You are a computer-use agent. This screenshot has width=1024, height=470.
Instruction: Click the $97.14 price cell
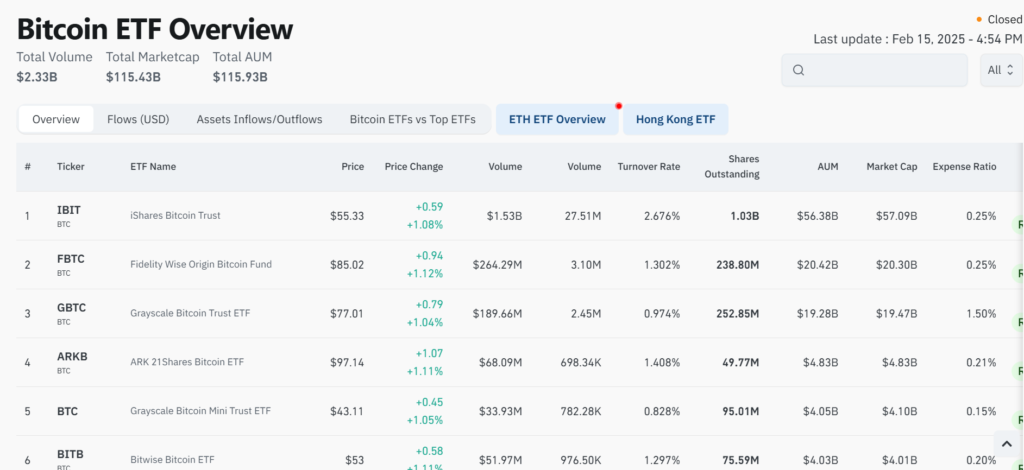pos(347,362)
